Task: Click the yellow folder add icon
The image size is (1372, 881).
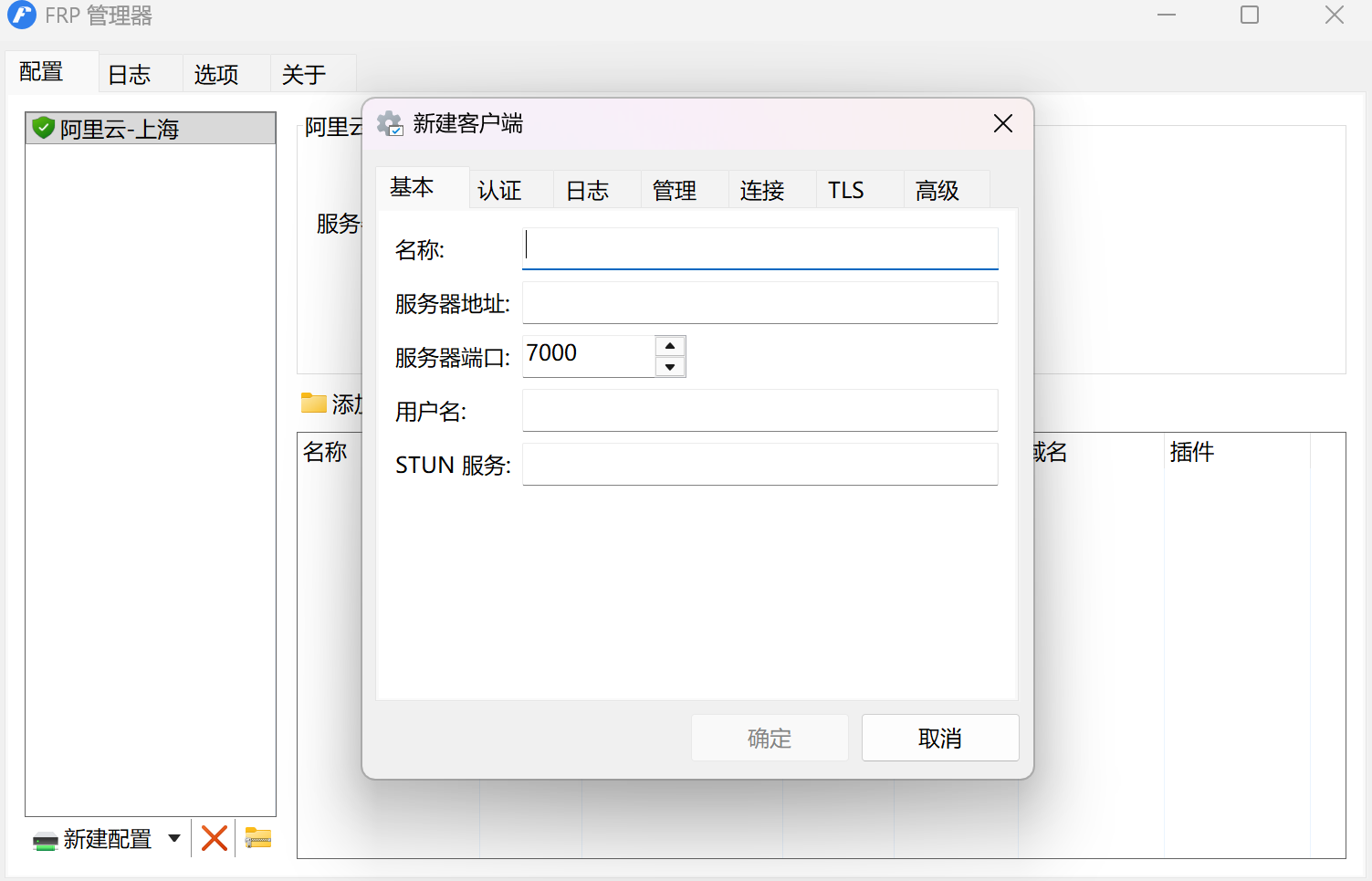Action: pyautogui.click(x=314, y=403)
